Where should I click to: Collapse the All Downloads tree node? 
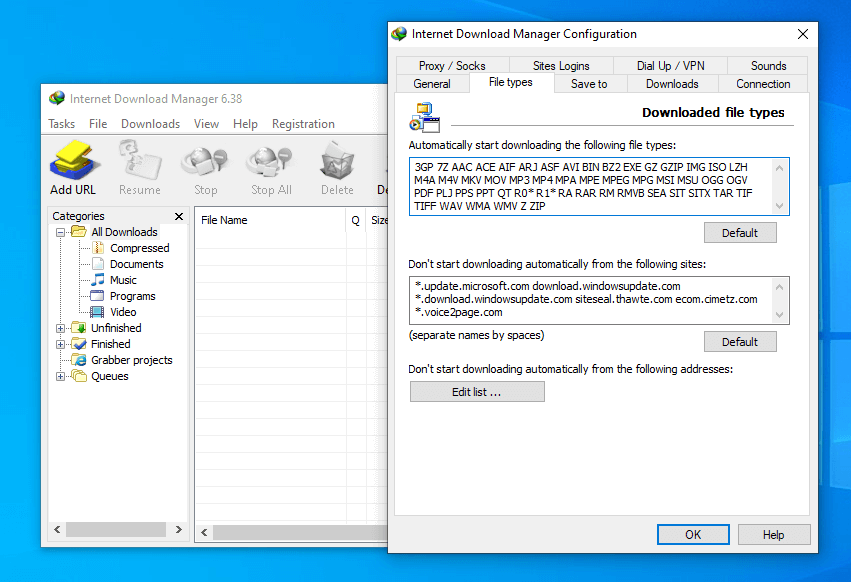[x=60, y=232]
